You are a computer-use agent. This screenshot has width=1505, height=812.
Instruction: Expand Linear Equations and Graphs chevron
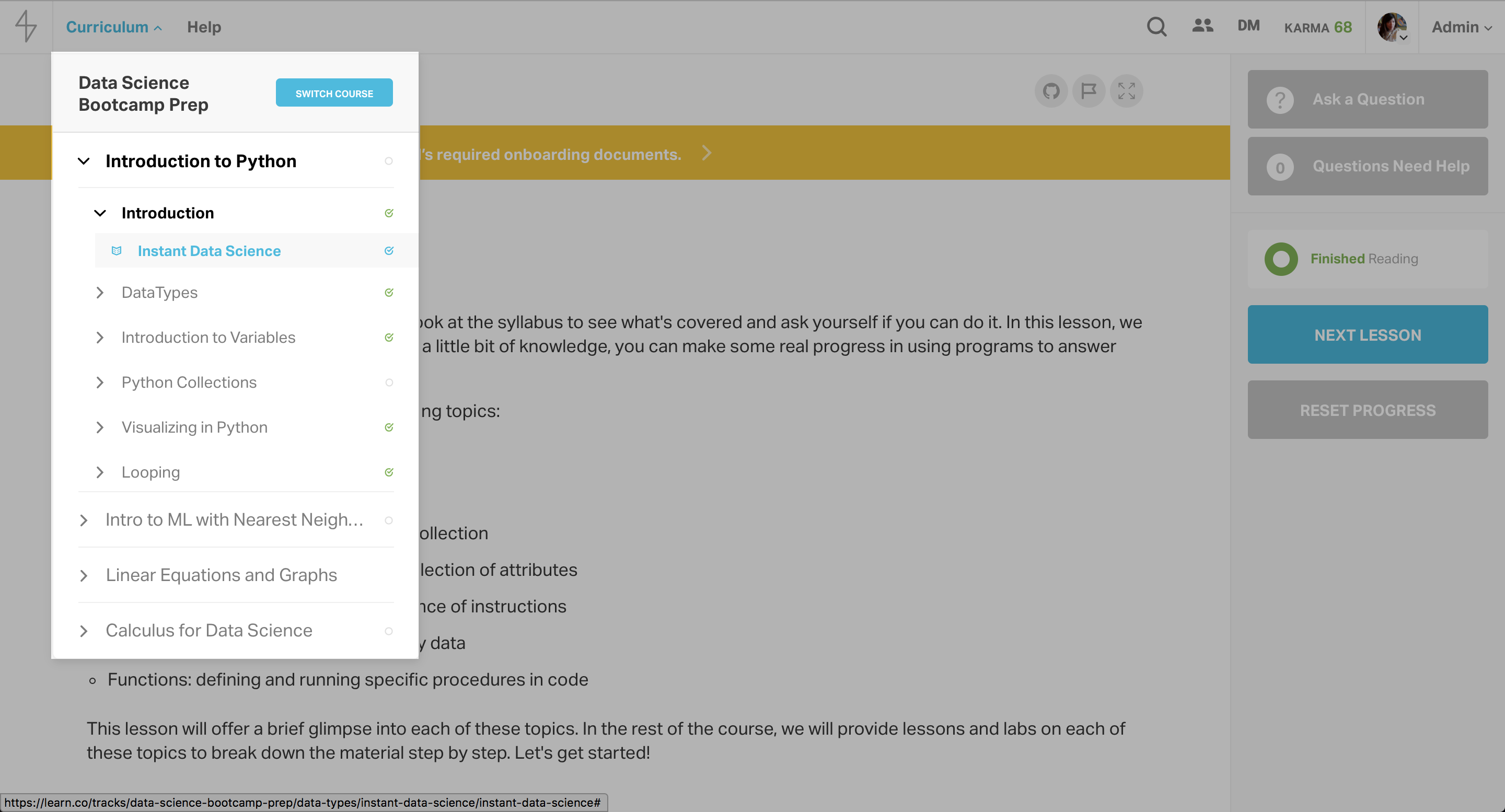point(84,575)
